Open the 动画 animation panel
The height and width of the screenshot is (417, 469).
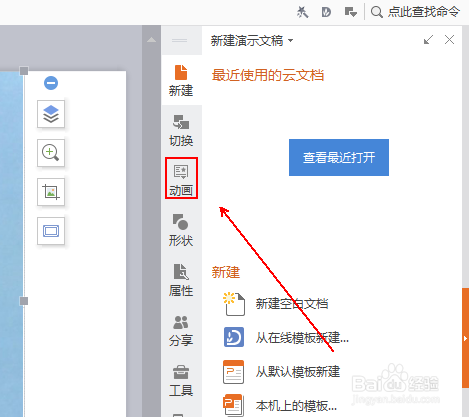[181, 179]
